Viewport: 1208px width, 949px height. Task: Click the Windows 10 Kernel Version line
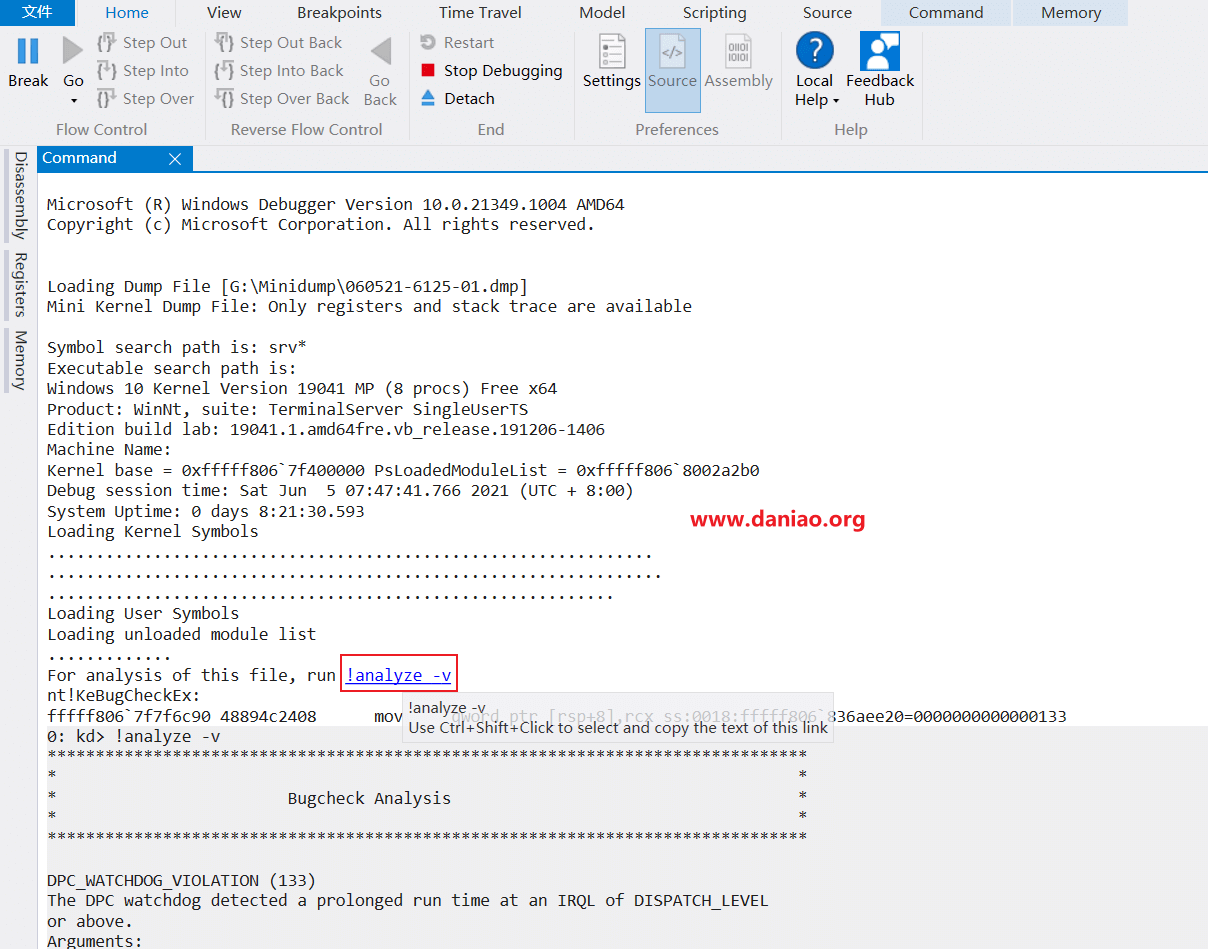pos(302,388)
